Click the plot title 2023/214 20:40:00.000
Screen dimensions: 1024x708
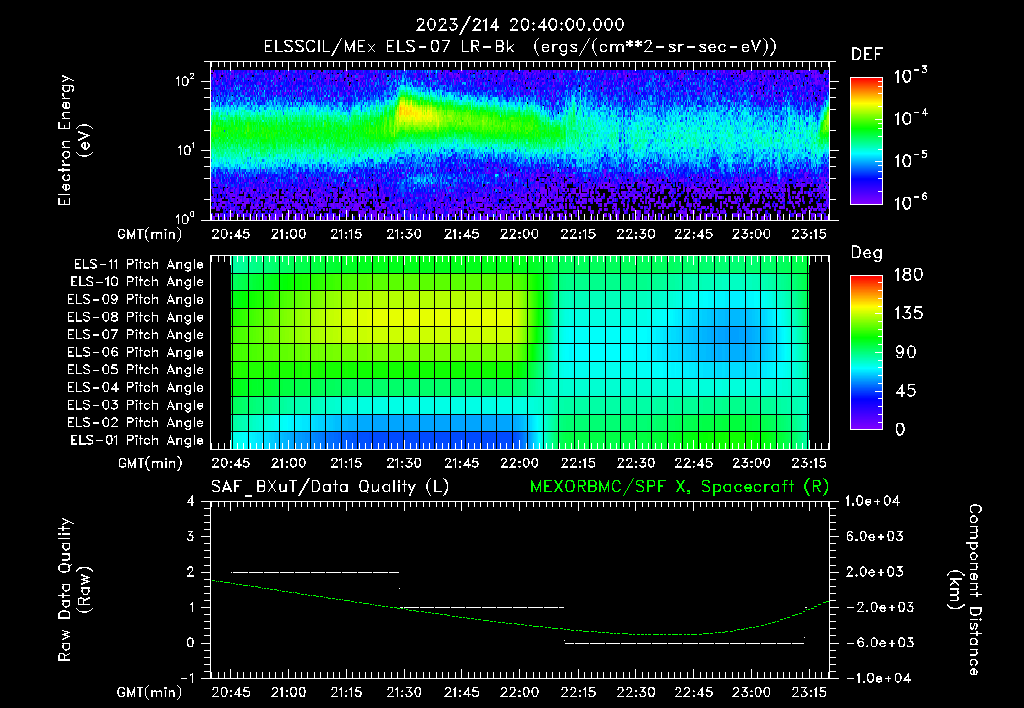point(520,25)
